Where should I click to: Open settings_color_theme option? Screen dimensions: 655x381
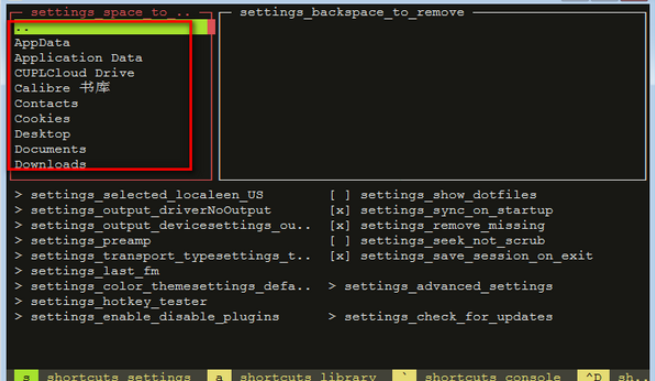pyautogui.click(x=162, y=287)
